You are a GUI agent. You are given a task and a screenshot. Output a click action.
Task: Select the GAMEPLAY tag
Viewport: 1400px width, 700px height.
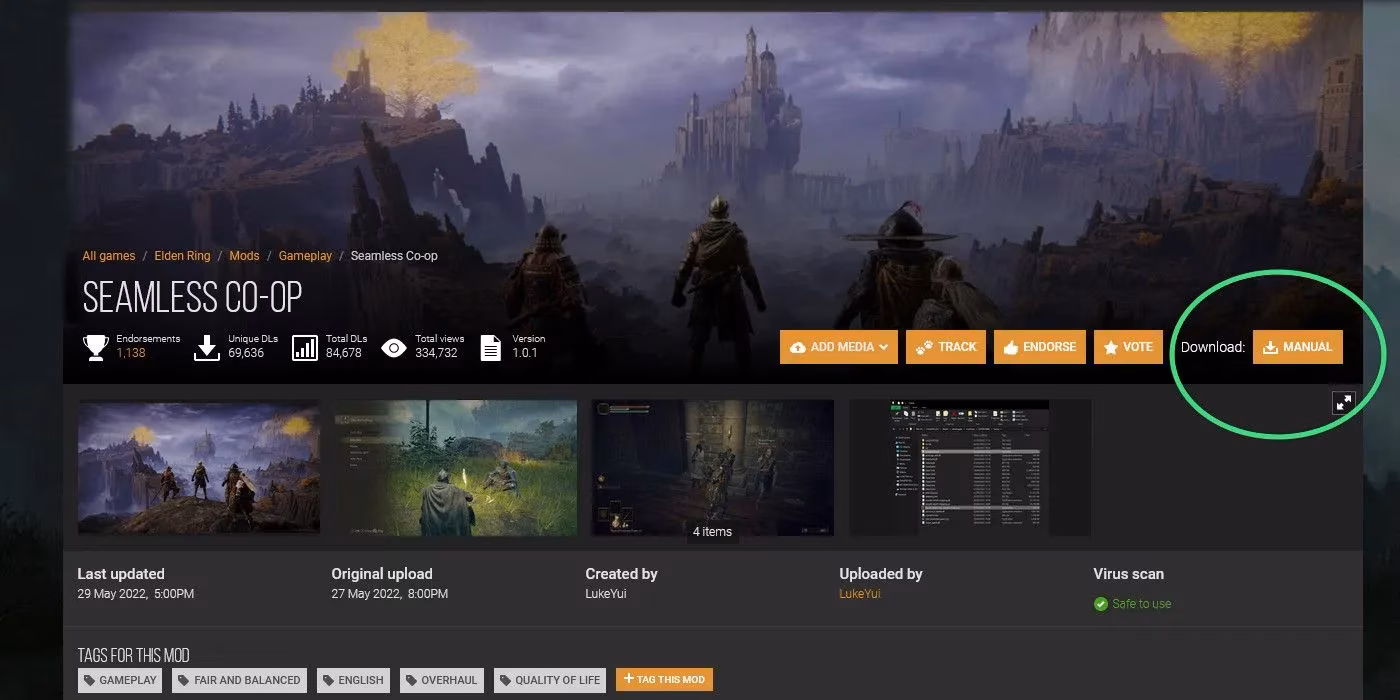pyautogui.click(x=122, y=680)
